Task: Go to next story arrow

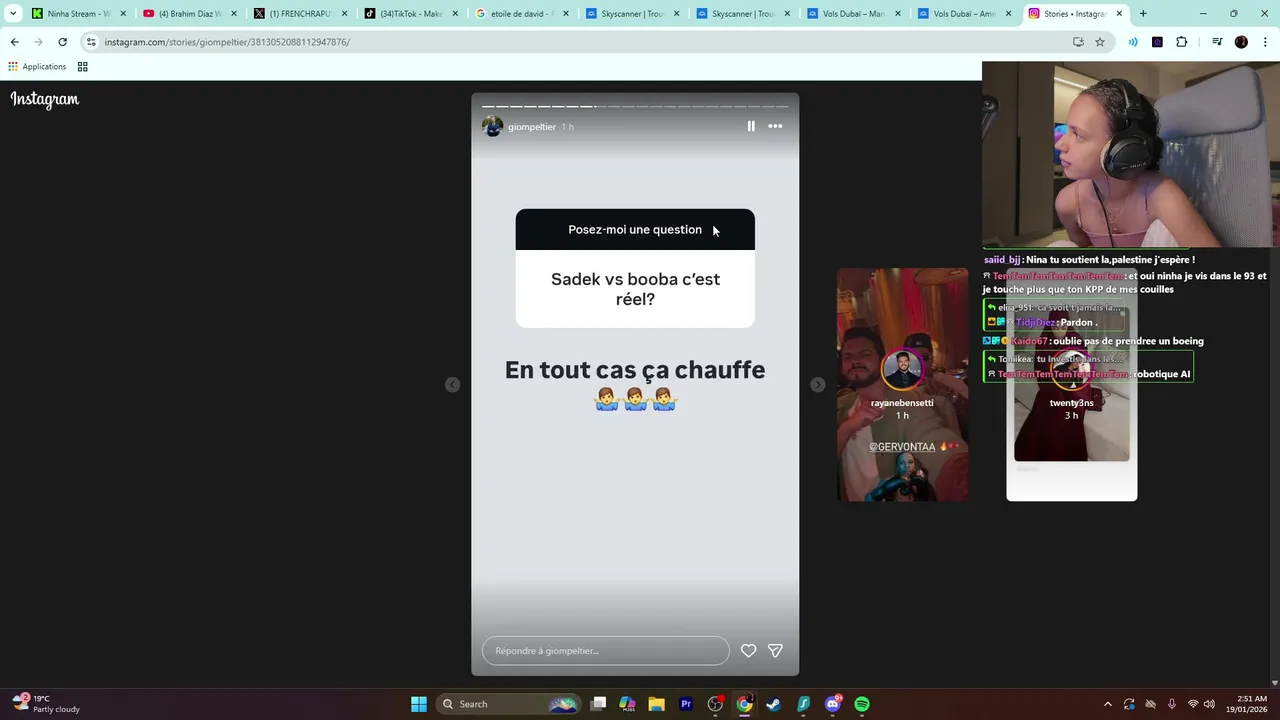Action: pyautogui.click(x=818, y=385)
